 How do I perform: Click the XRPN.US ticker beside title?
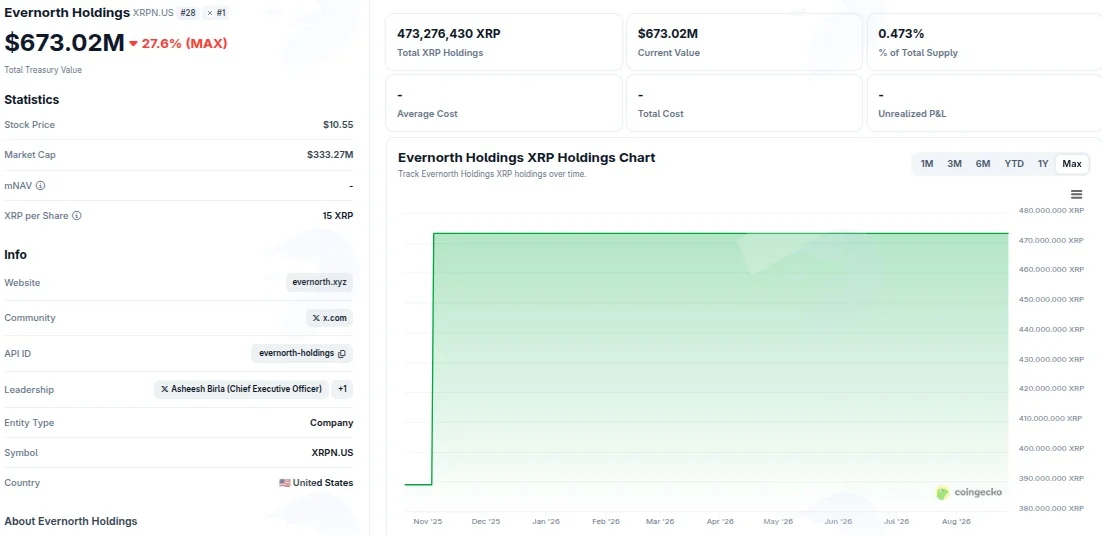click(153, 13)
